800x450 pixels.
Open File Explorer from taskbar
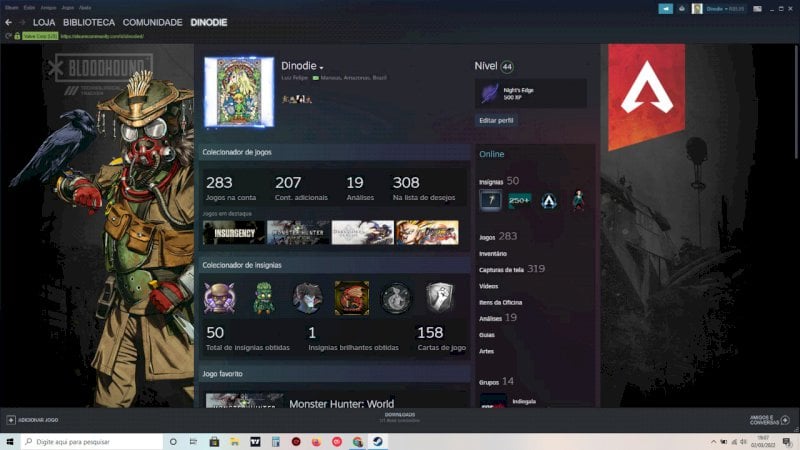point(234,442)
